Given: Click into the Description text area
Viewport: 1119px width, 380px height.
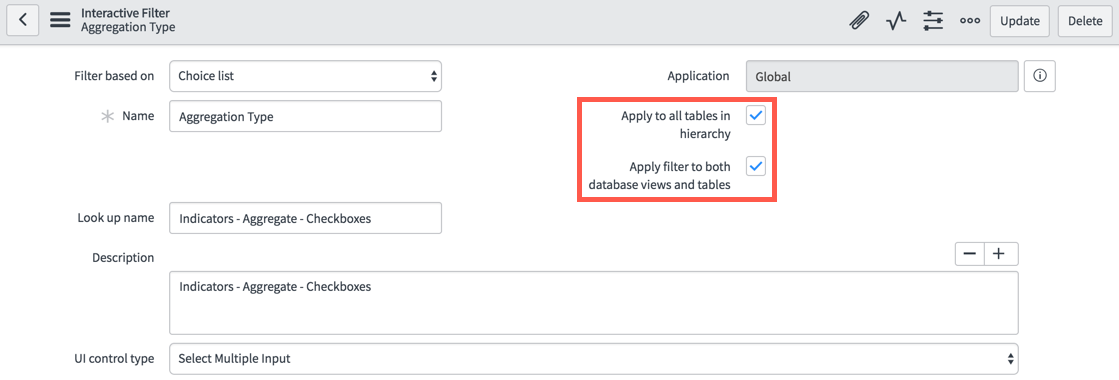Looking at the screenshot, I should click(x=594, y=303).
